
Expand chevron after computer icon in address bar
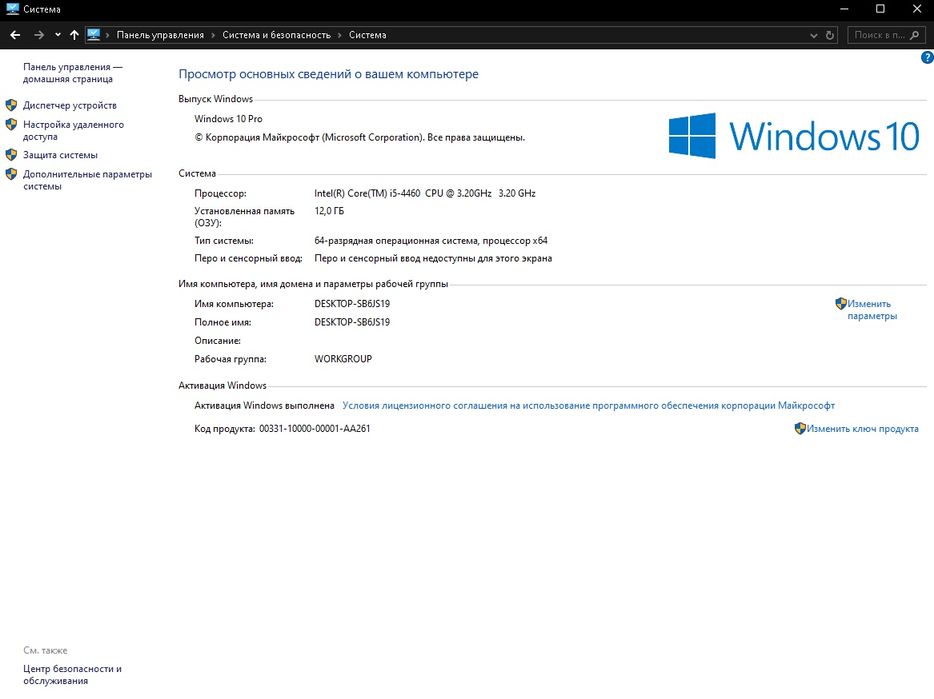click(107, 35)
